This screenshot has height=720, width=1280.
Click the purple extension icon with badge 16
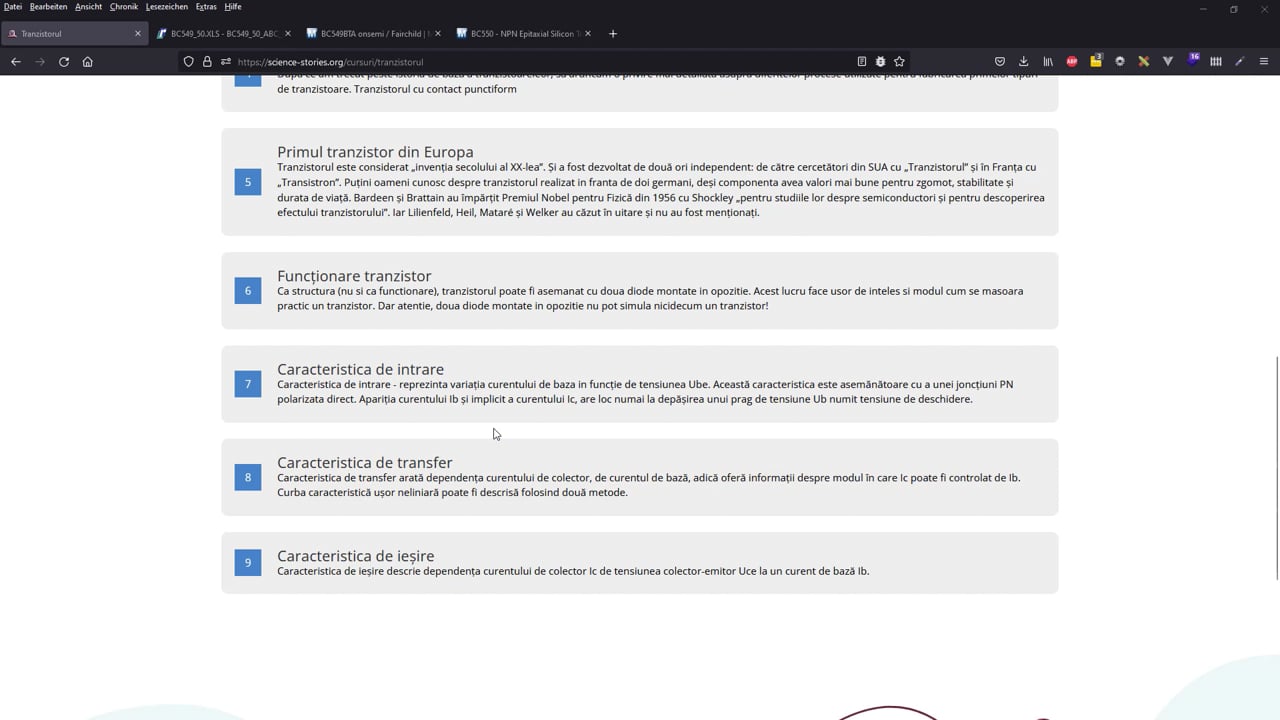coord(1192,60)
